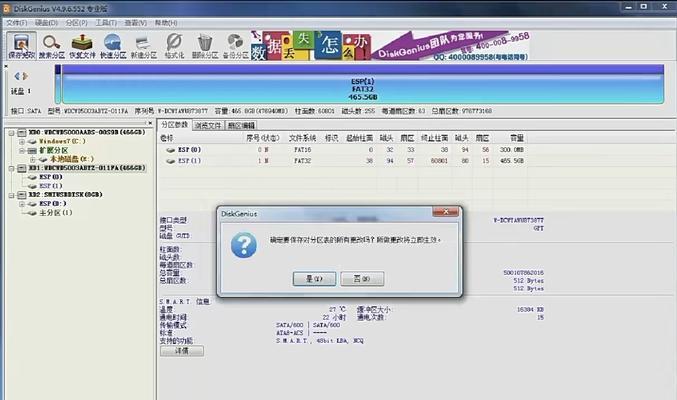Select the 扩展分区 tree item
677x400 pixels.
point(54,151)
